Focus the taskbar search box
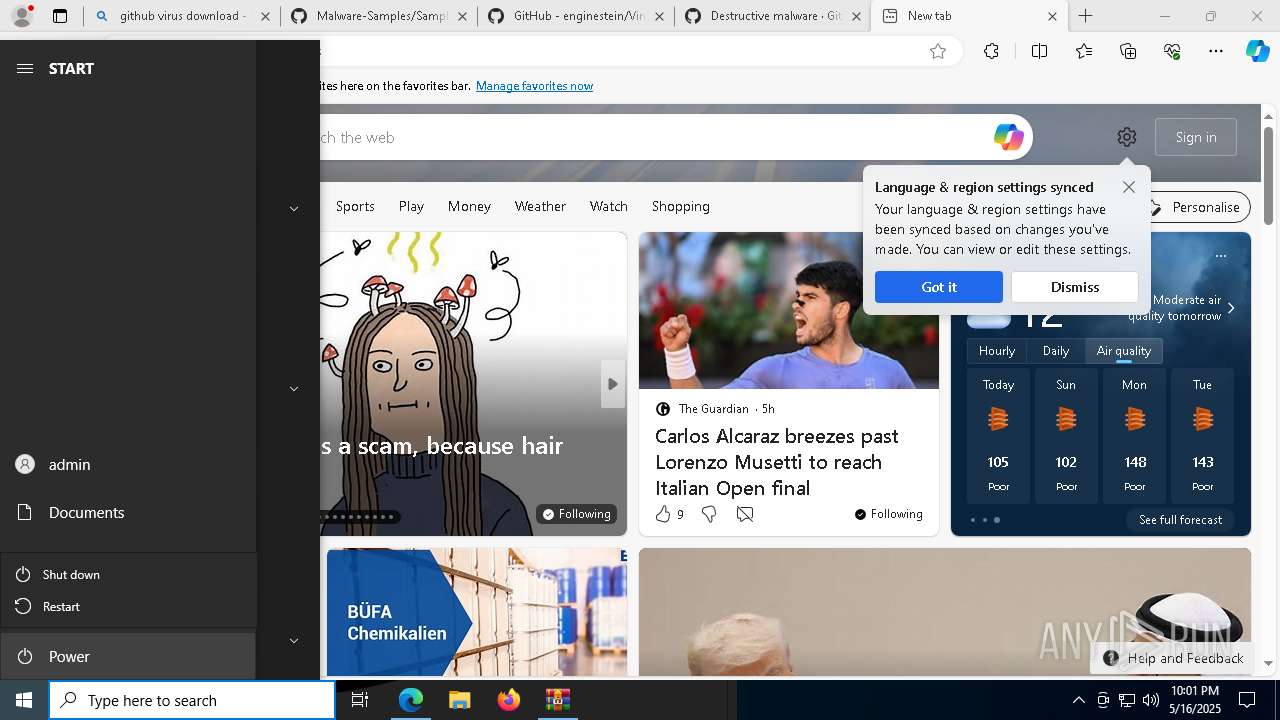The image size is (1280, 720). (x=192, y=700)
